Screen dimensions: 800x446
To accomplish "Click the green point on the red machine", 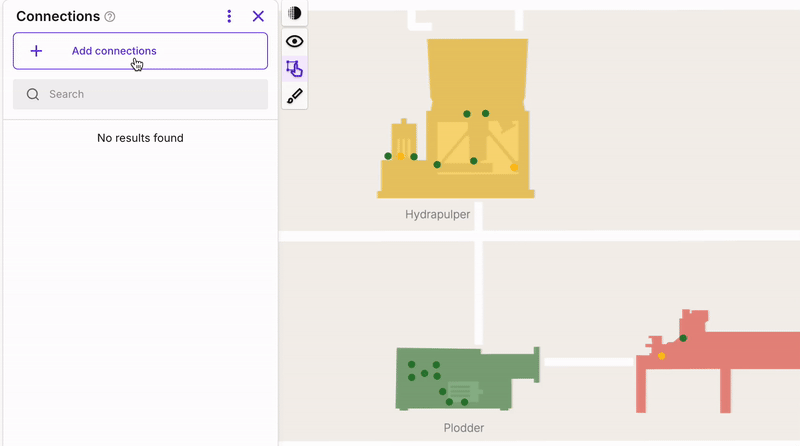I will point(683,338).
